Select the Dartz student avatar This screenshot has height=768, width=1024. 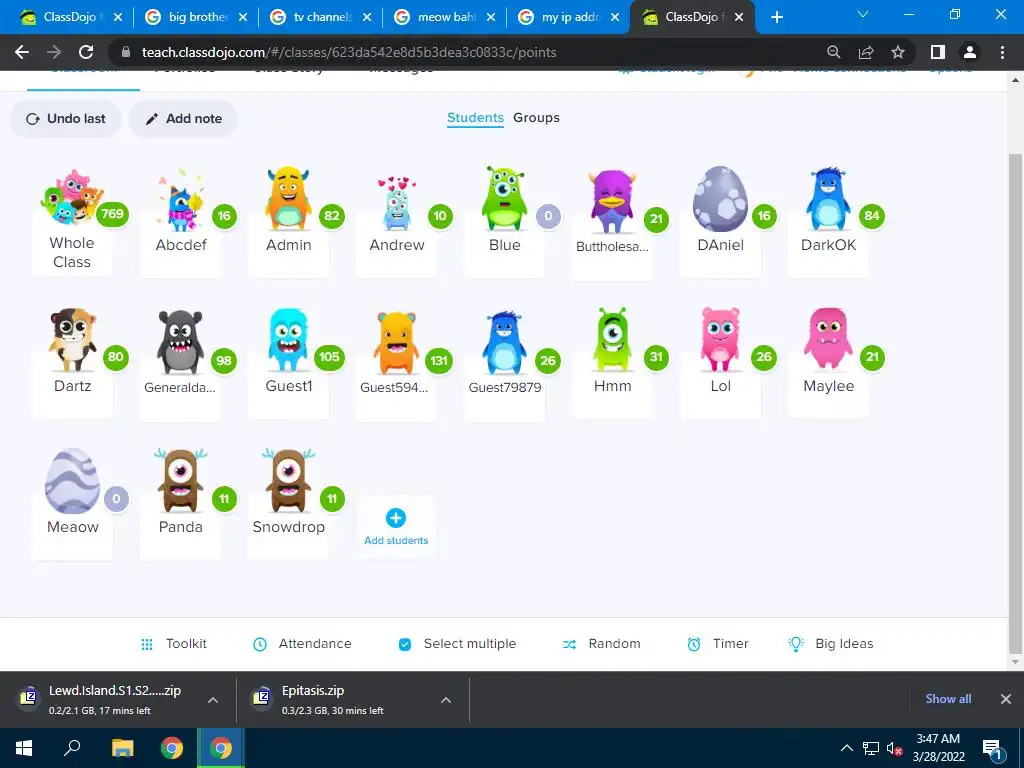point(72,340)
